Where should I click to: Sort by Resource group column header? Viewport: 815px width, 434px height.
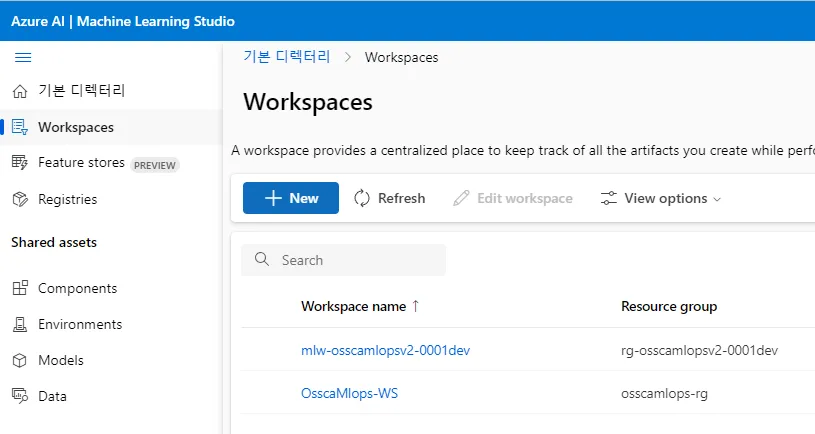point(669,306)
